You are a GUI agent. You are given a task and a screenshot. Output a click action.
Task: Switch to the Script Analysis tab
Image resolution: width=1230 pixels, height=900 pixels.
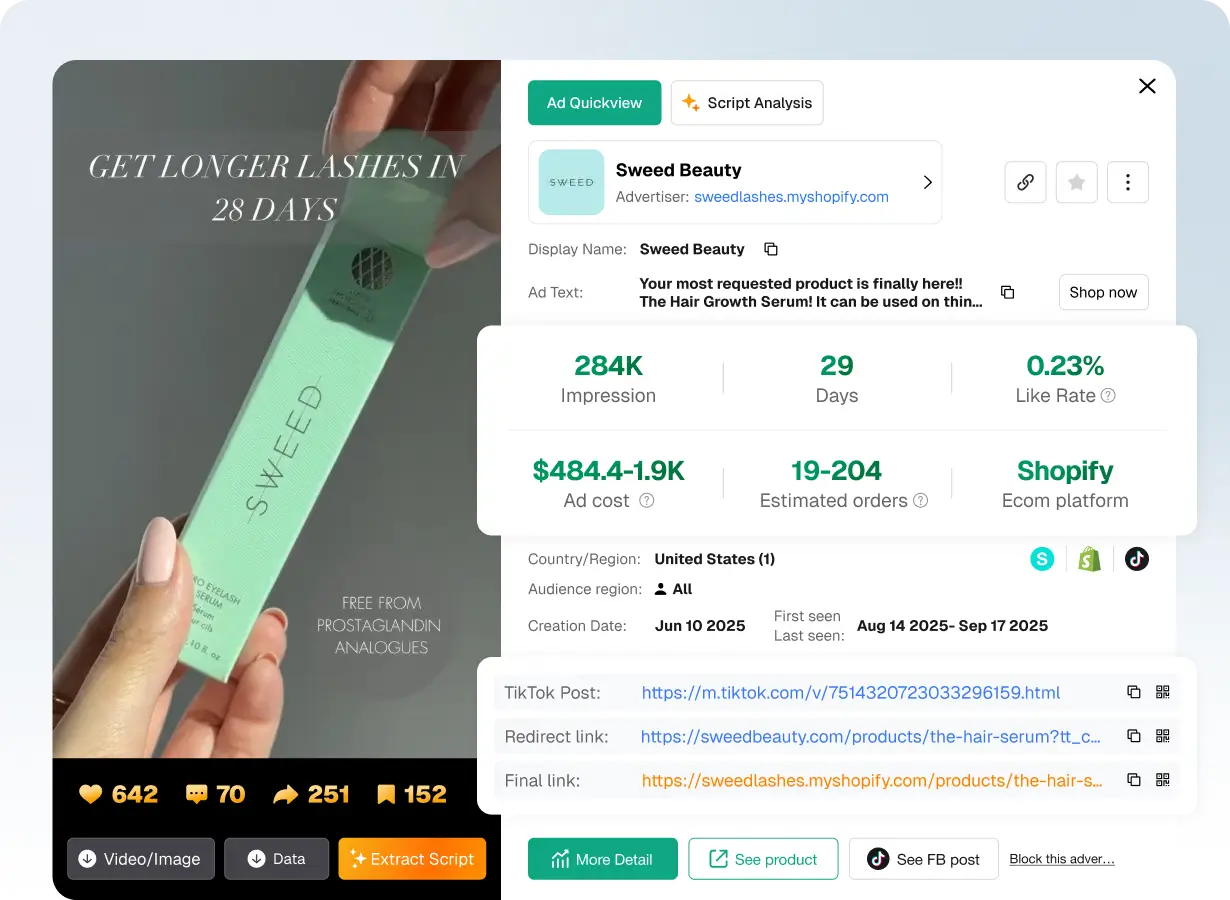point(746,102)
